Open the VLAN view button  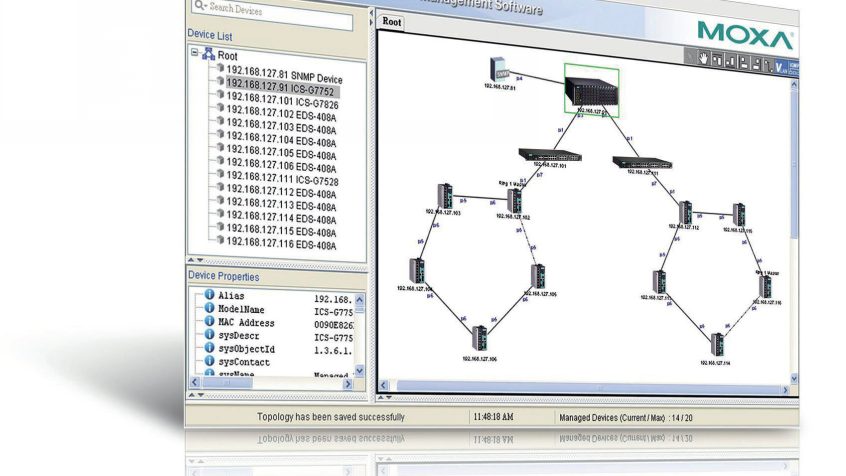click(x=781, y=67)
